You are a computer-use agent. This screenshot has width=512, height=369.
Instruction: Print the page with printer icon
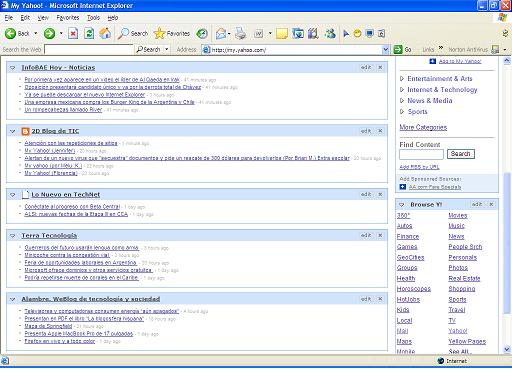(241, 33)
